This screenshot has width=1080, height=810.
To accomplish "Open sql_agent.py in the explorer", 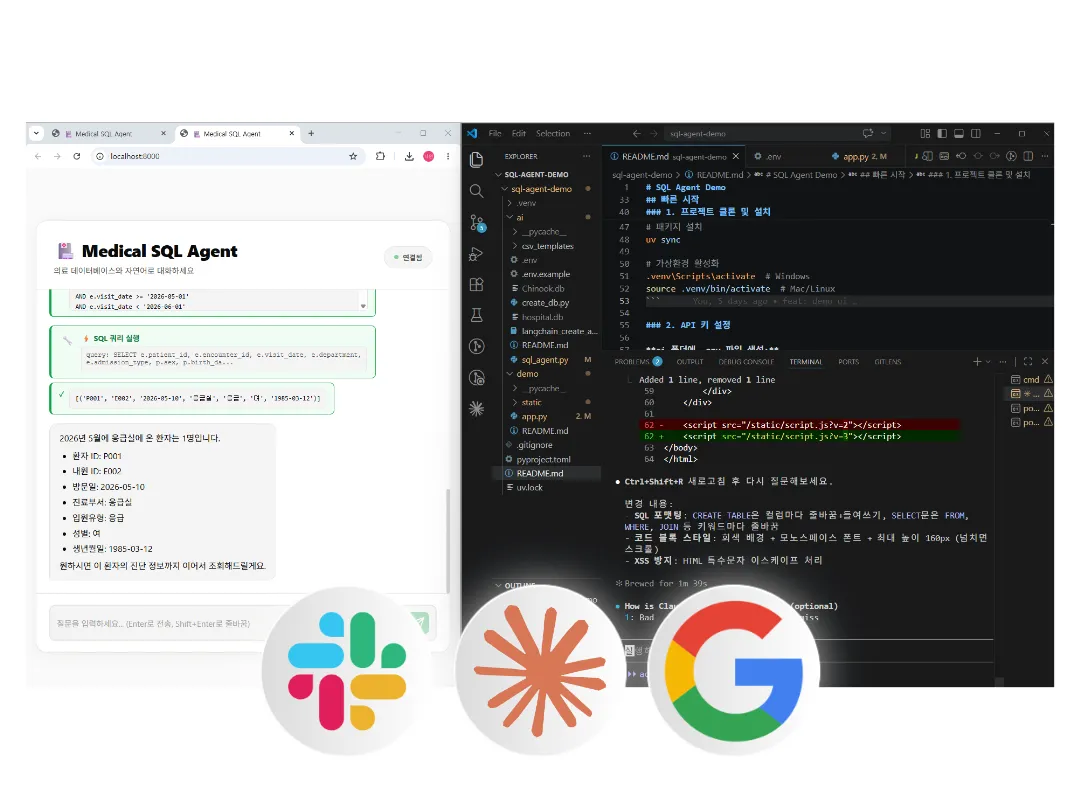I will (545, 360).
